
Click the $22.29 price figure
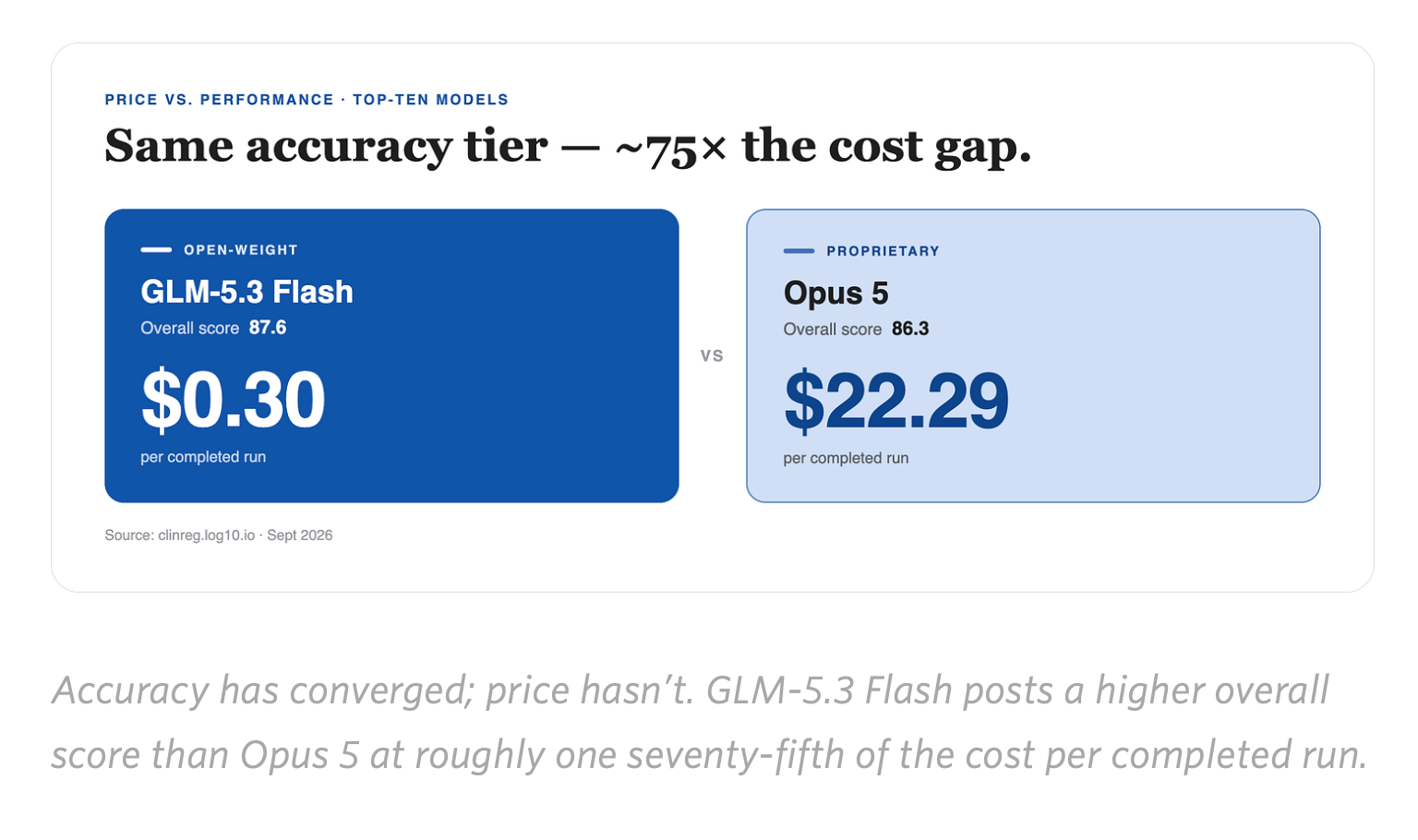(x=895, y=401)
